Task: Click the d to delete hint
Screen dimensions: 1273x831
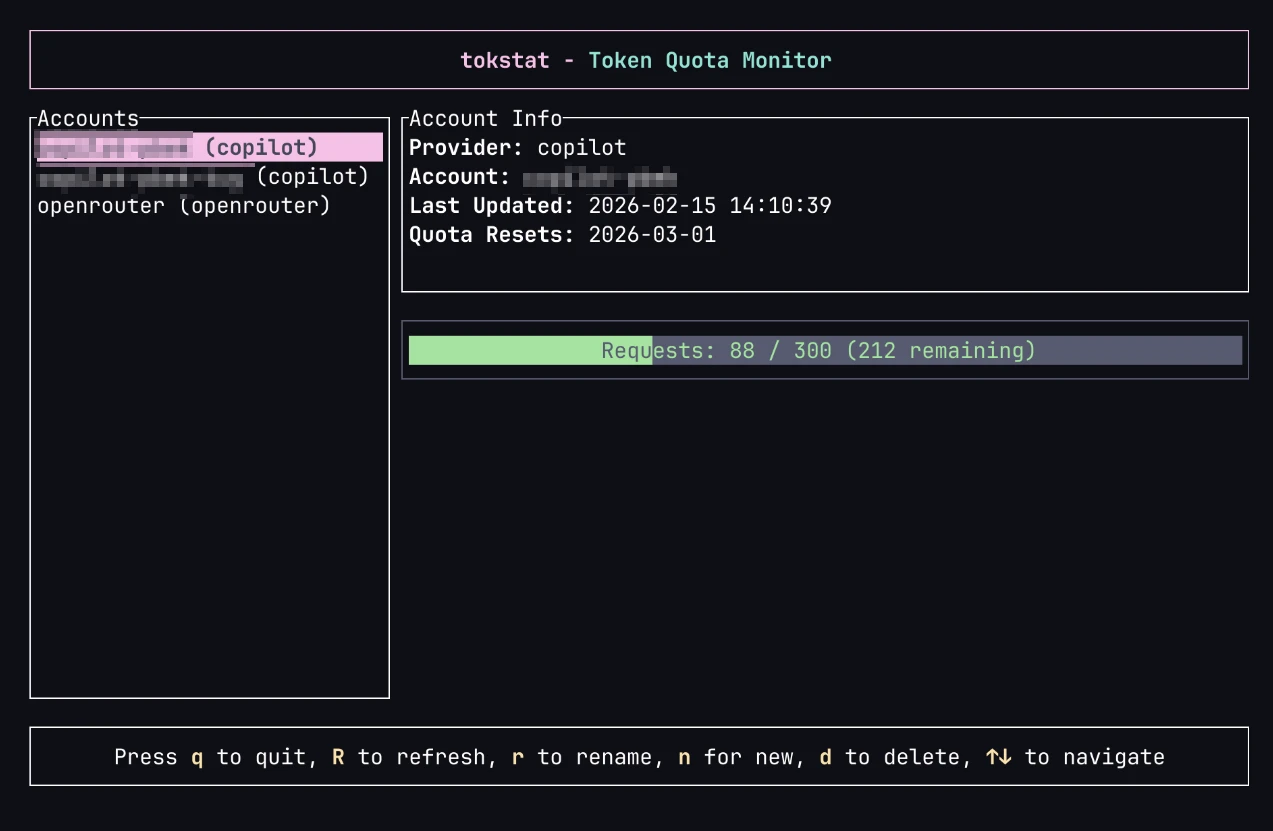Action: click(889, 757)
